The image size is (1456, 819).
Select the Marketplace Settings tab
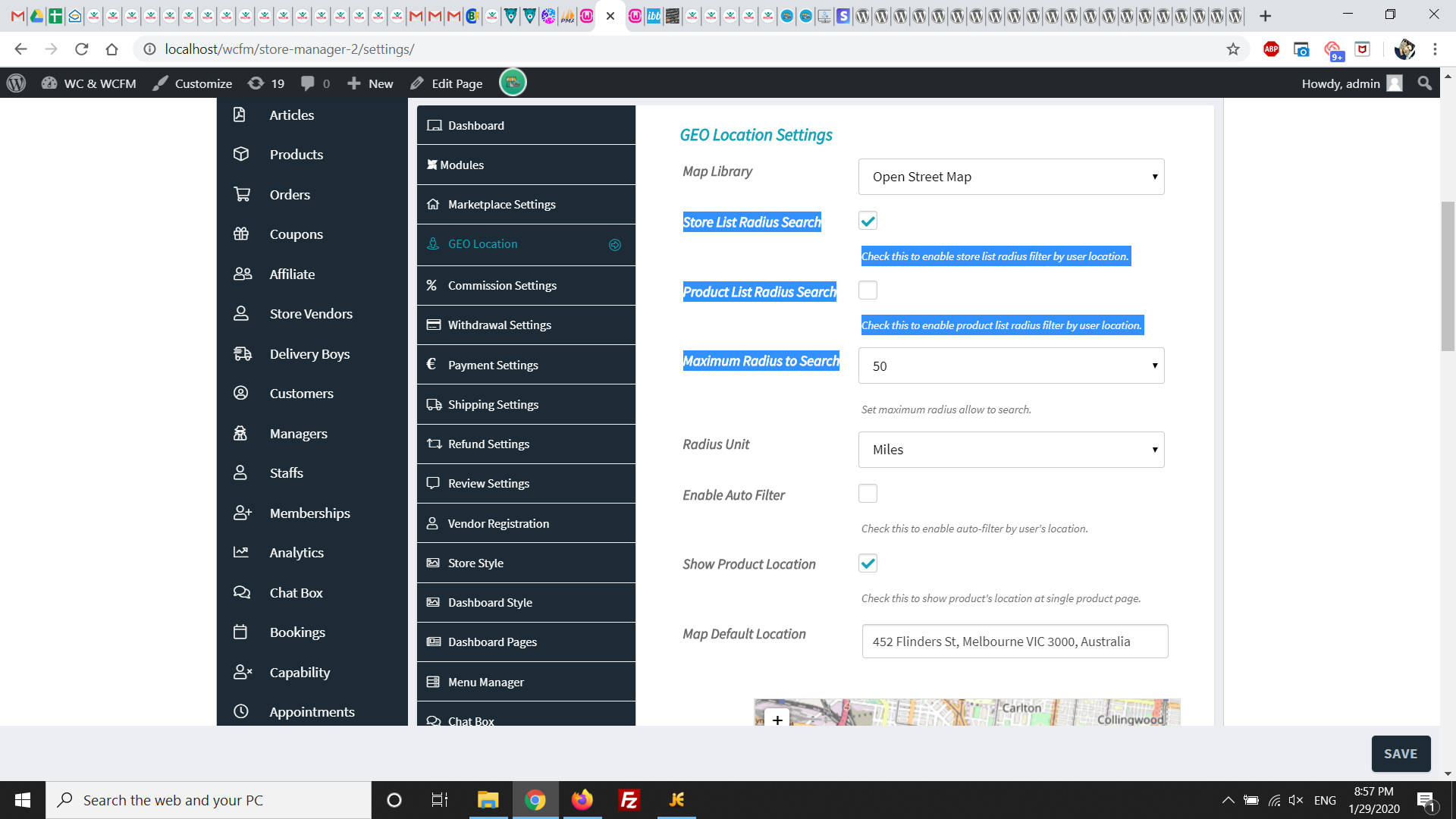click(x=526, y=204)
